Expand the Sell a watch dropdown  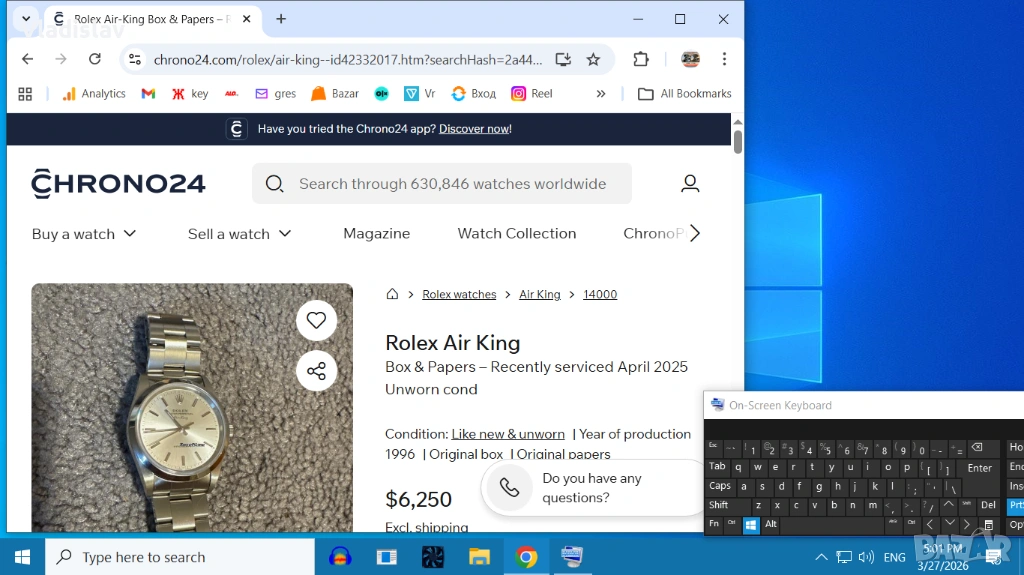(240, 233)
